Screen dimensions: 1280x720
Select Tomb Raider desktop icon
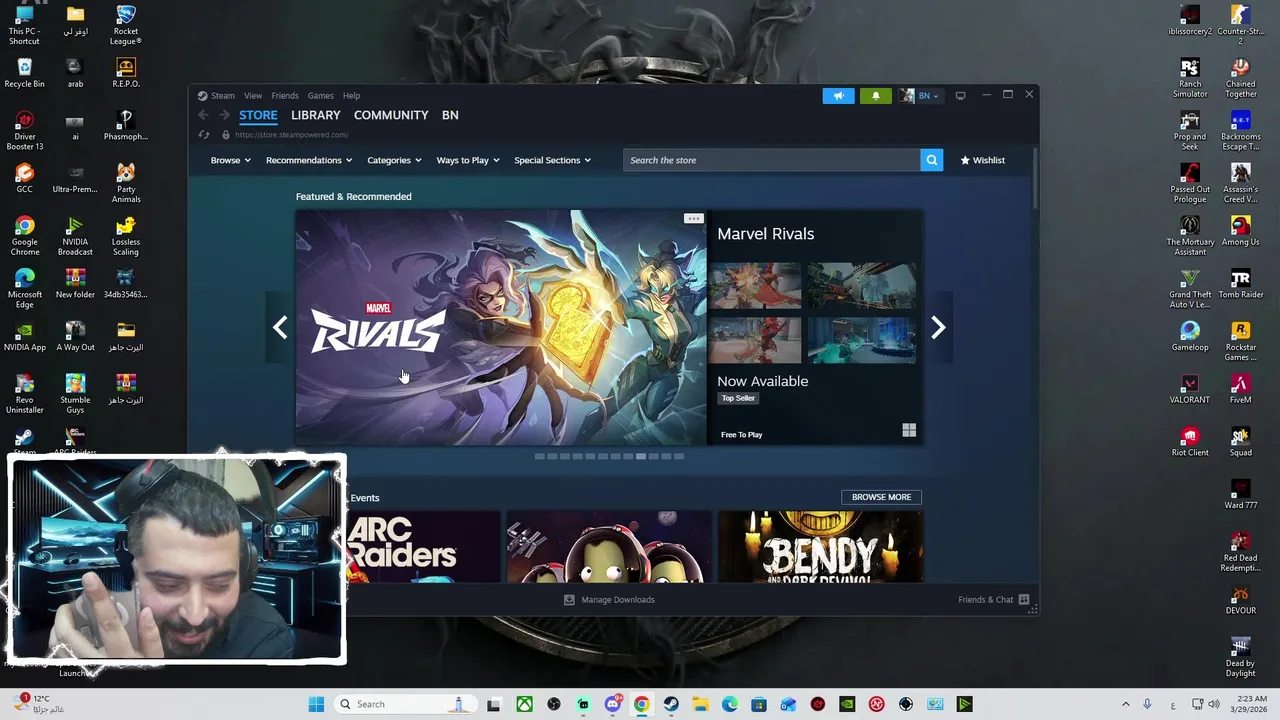(1240, 284)
